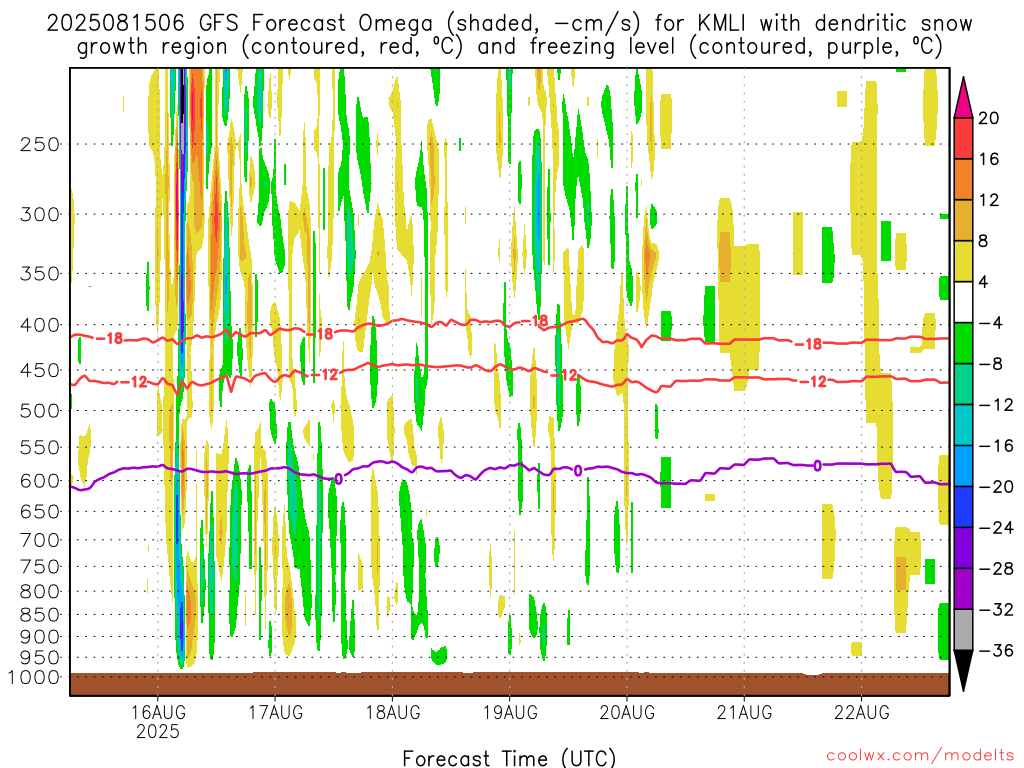Click the dark orange 12-to-16 colorbar swatch
Image resolution: width=1024 pixels, height=768 pixels.
point(963,180)
